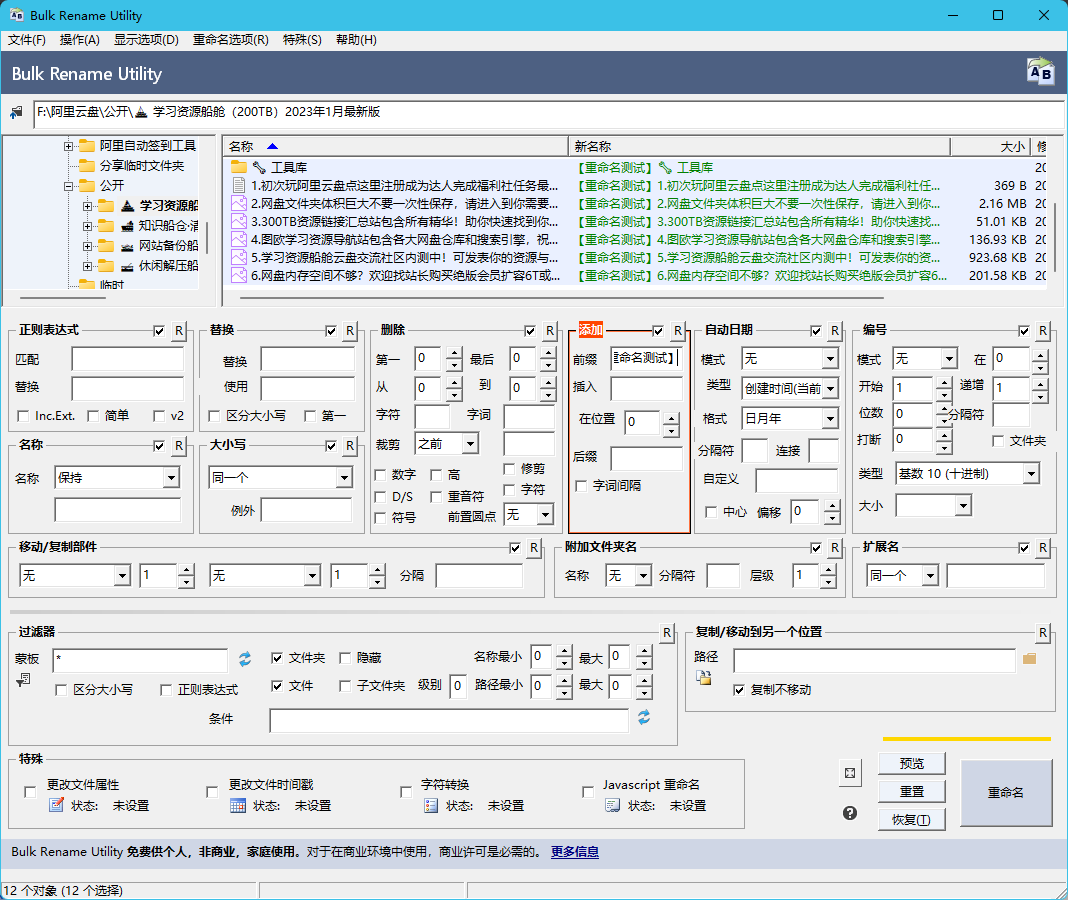Click the refresh icon next to the 蒙板 field
This screenshot has width=1068, height=900.
[x=245, y=659]
